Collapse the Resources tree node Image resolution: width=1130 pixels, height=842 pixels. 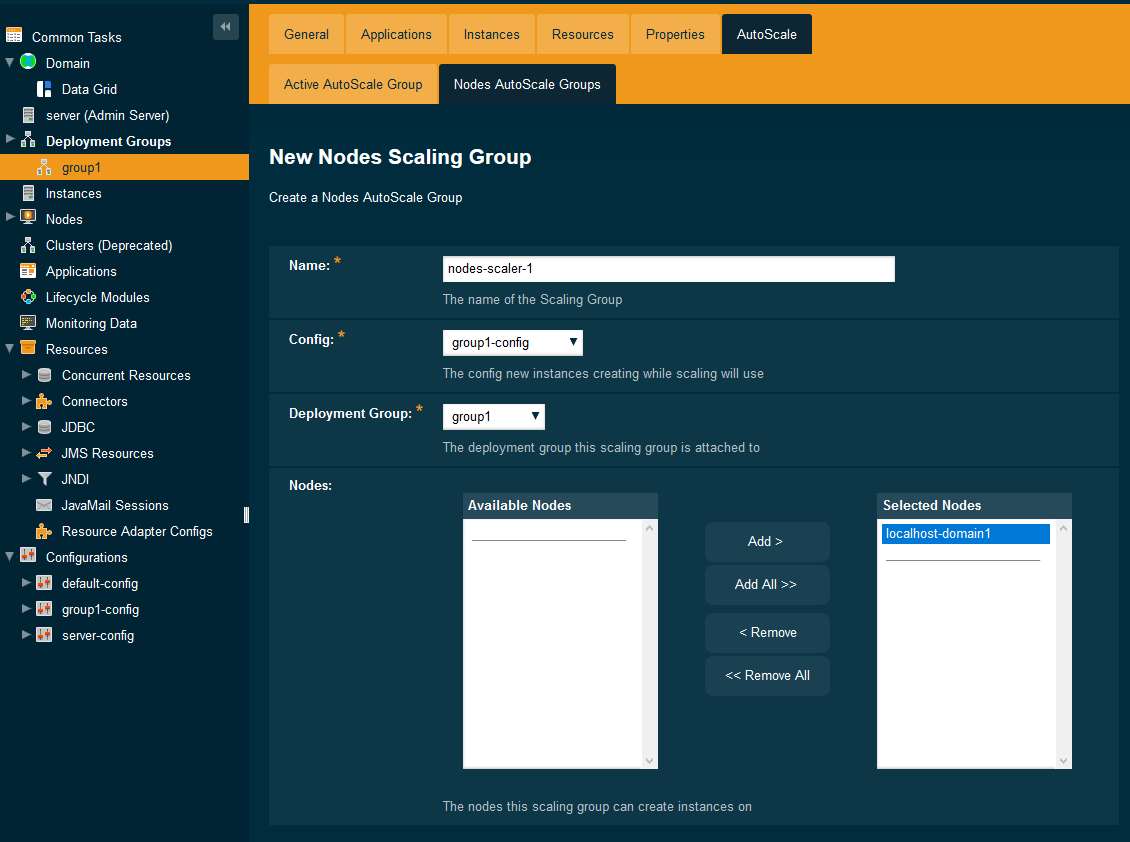9,349
